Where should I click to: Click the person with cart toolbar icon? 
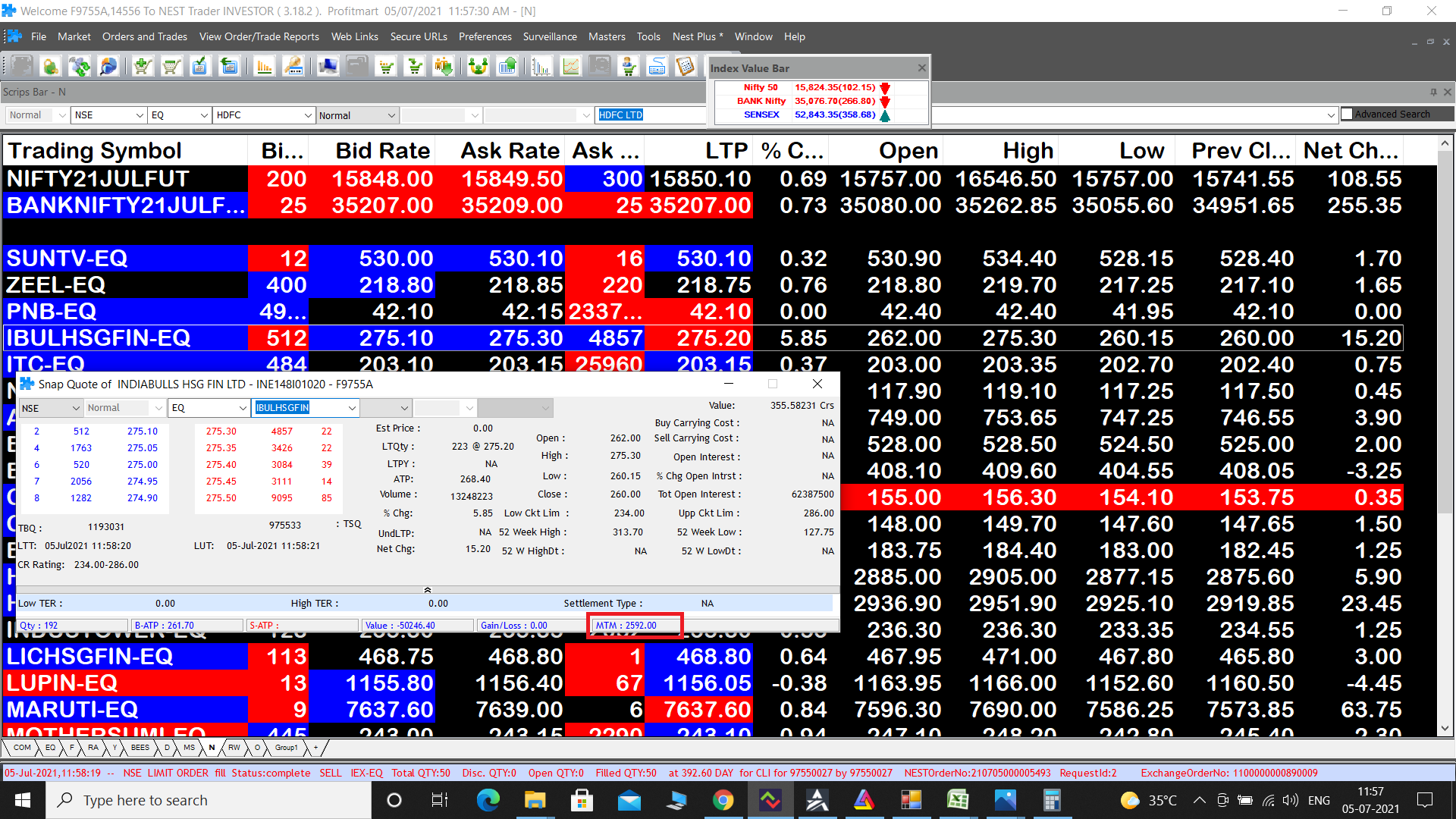(x=629, y=67)
